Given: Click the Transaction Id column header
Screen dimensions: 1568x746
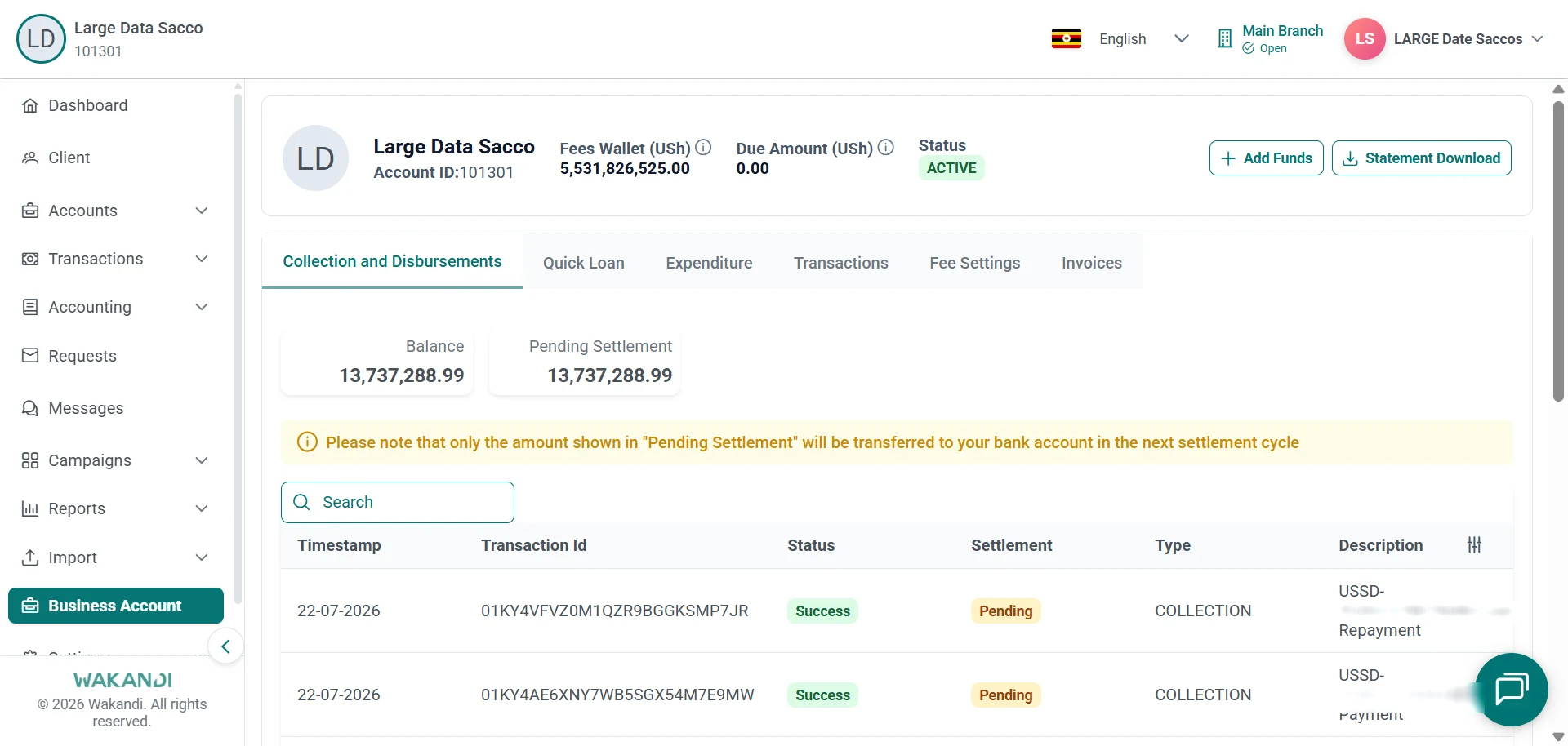Looking at the screenshot, I should point(534,545).
